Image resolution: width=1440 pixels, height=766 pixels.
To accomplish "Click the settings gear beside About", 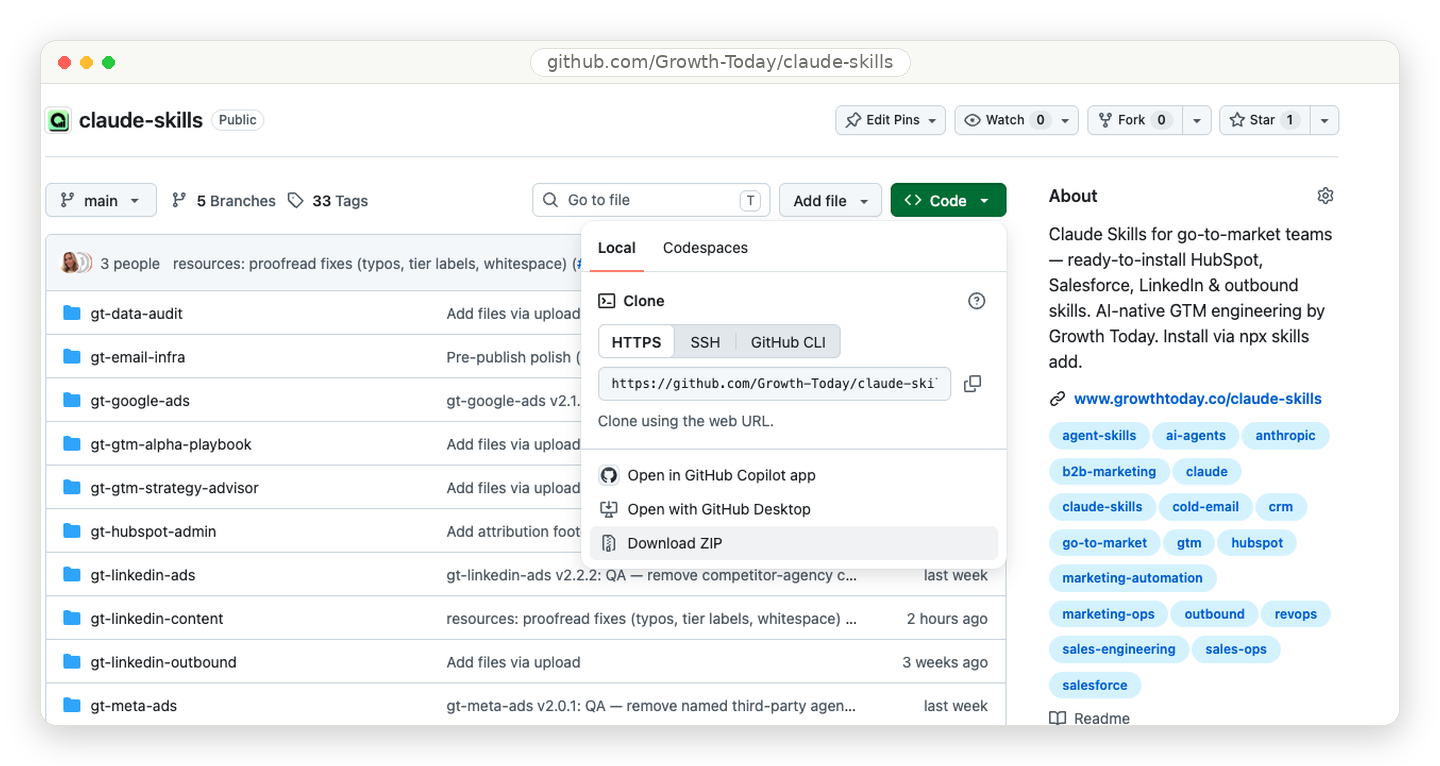I will 1326,196.
